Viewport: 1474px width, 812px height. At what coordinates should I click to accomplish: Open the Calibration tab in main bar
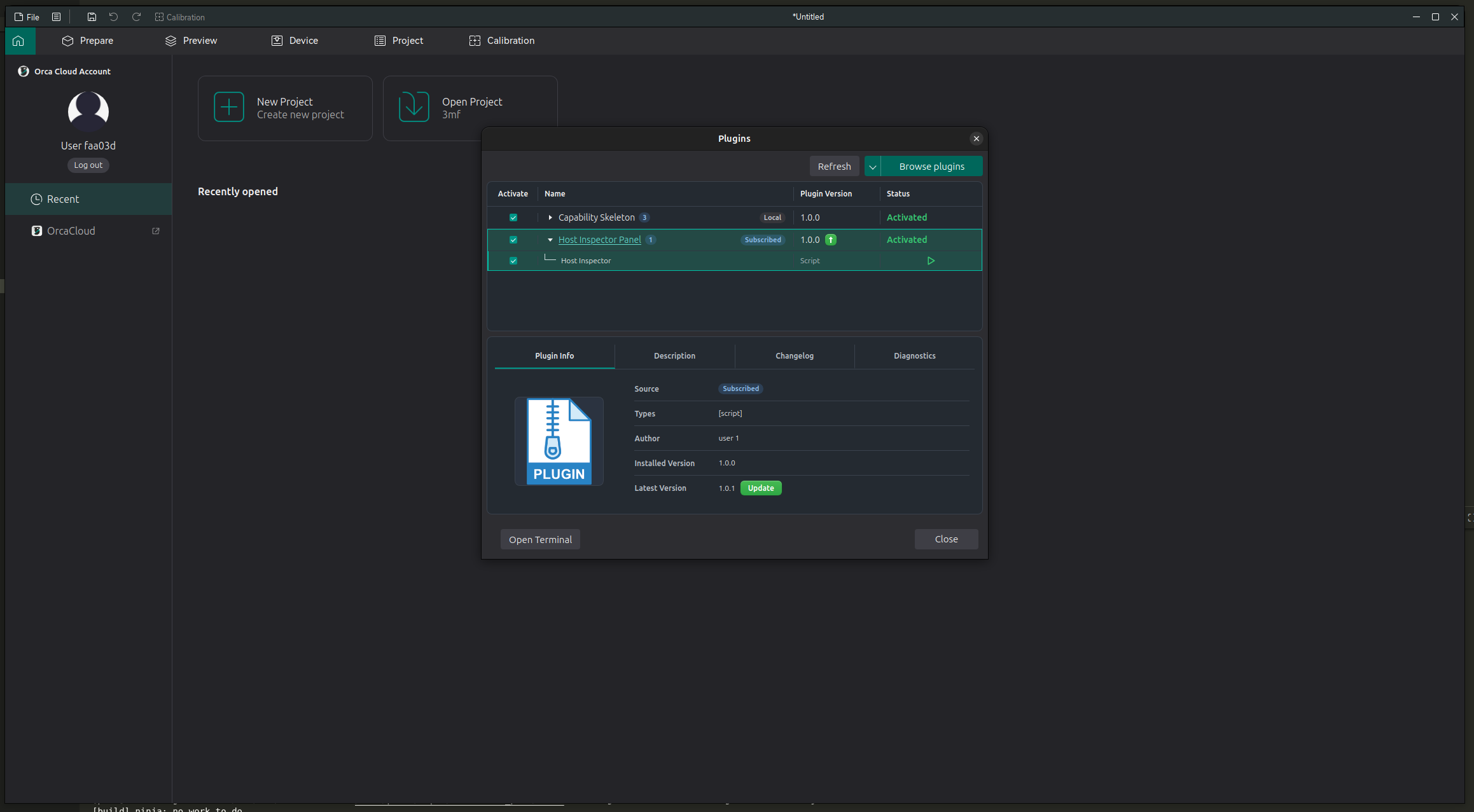click(502, 41)
